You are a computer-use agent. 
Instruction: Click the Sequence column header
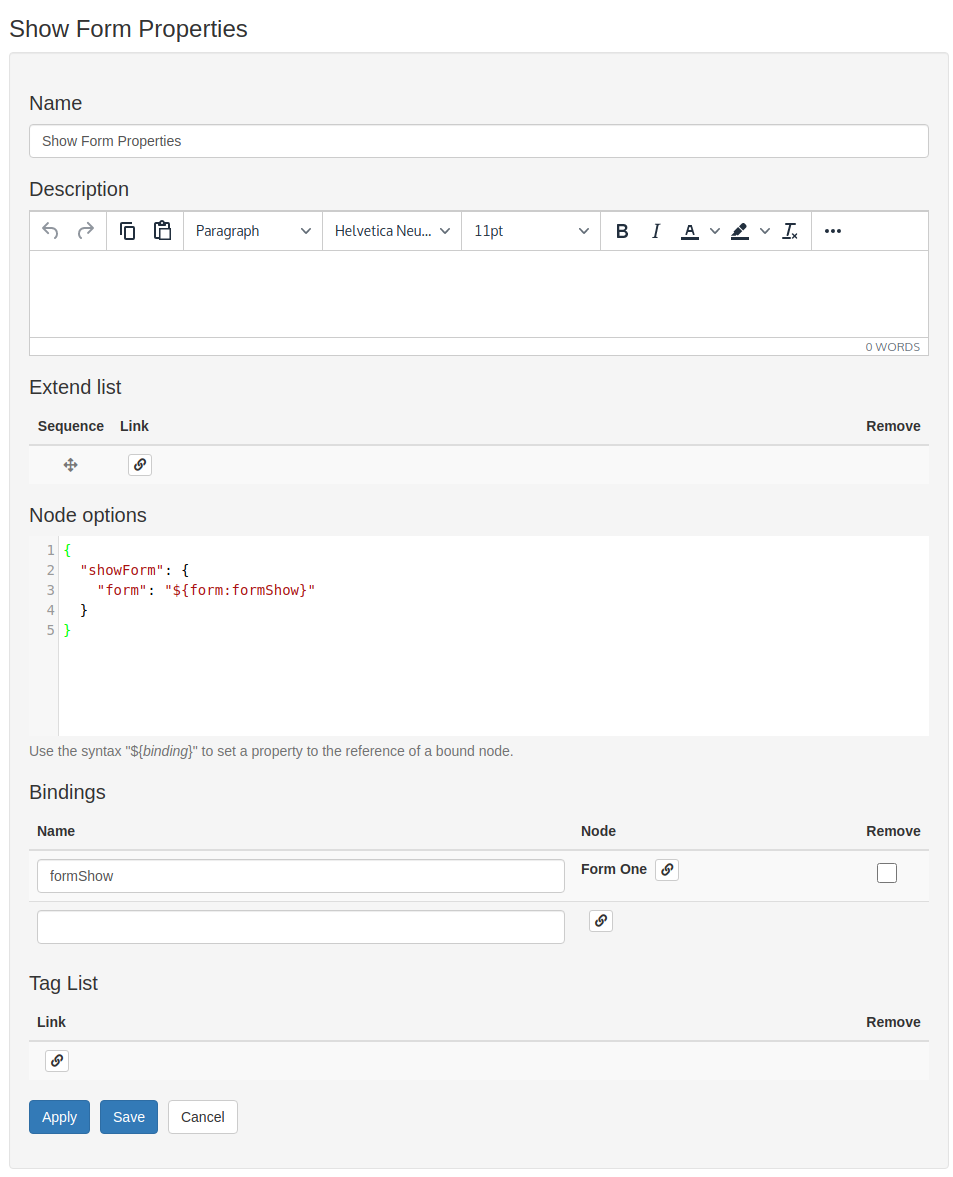71,426
